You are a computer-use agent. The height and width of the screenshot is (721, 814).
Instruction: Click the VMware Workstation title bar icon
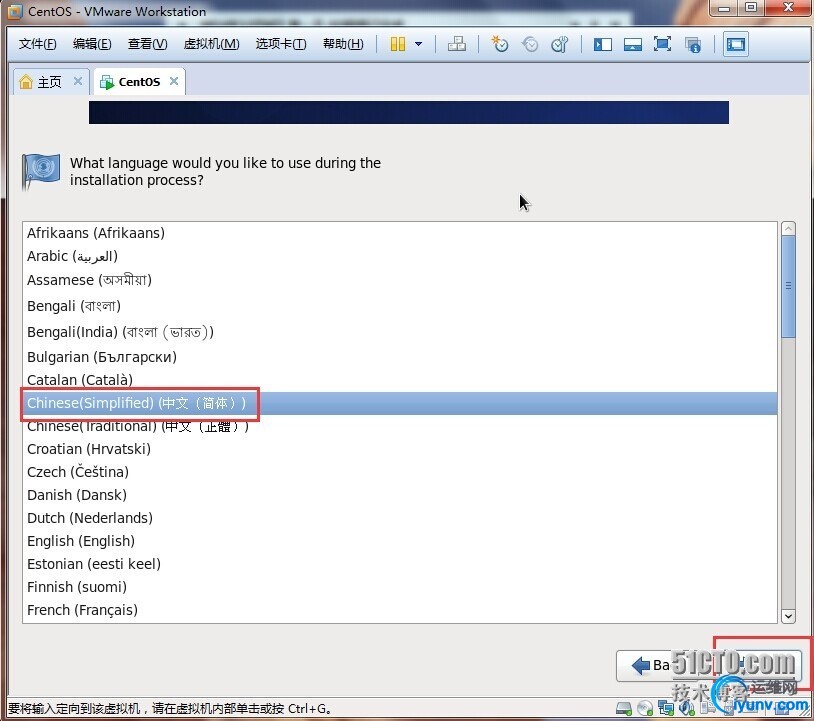click(15, 11)
